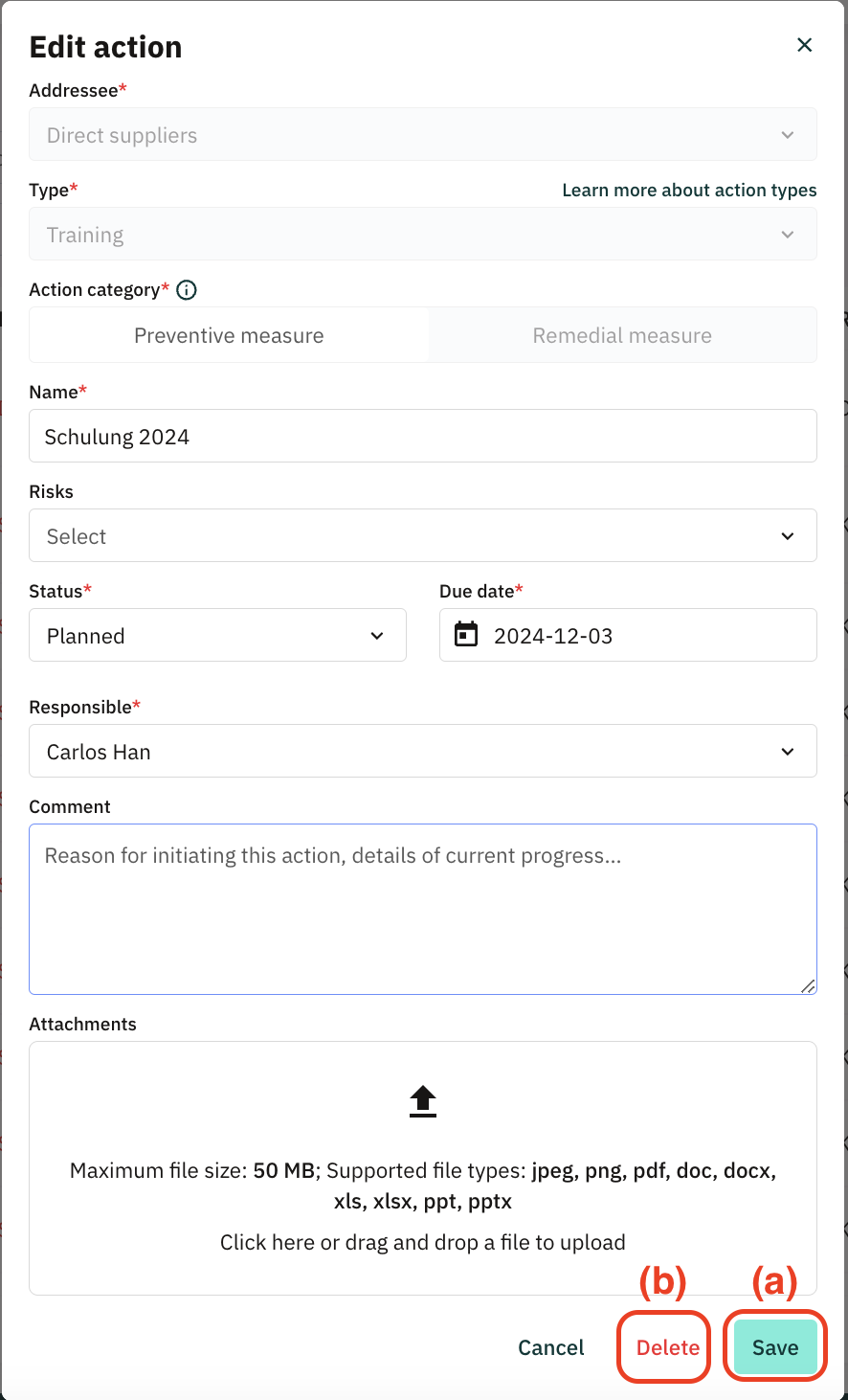The image size is (848, 1400).
Task: Select the Remedial measure option
Action: [x=622, y=335]
